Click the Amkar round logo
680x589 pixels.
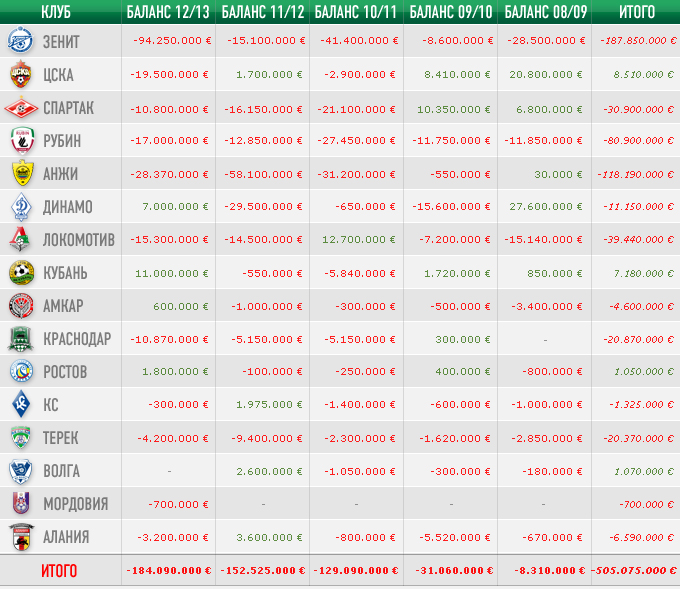coord(21,306)
